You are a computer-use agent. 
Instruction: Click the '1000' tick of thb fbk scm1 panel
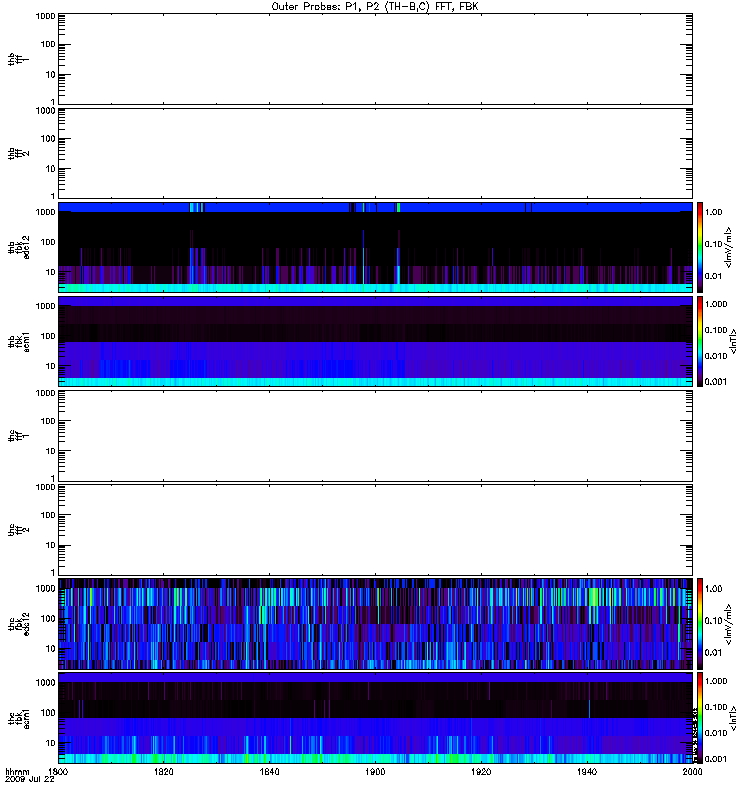(x=45, y=306)
